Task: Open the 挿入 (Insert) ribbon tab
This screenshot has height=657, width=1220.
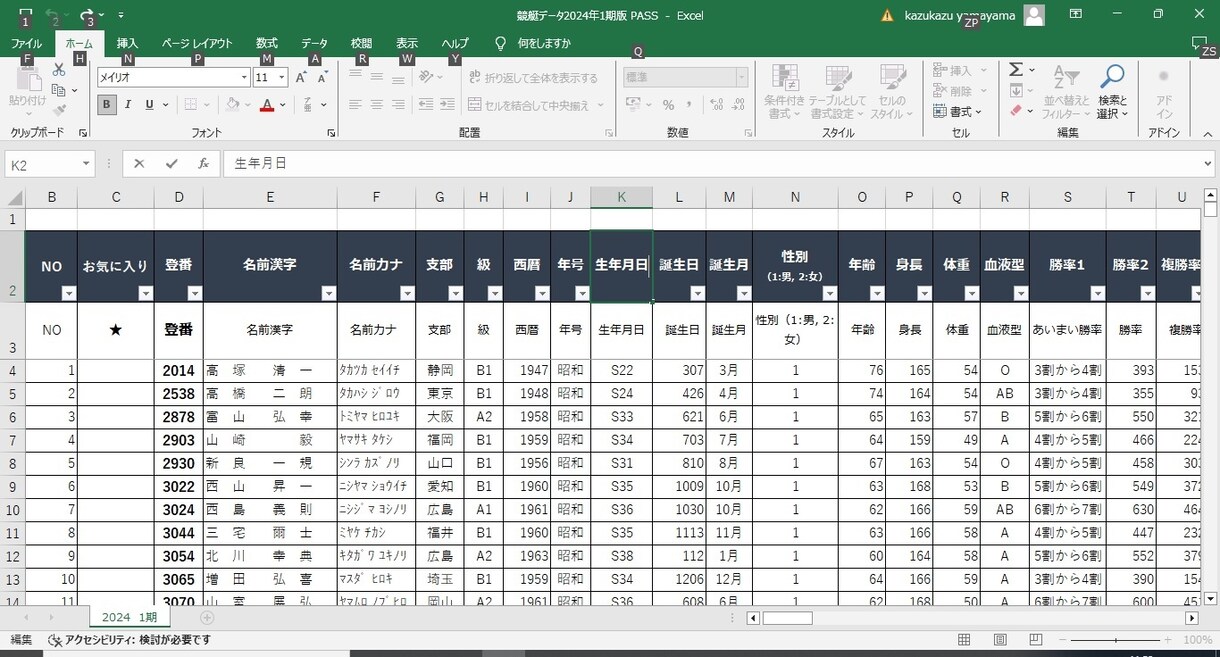Action: click(x=127, y=44)
